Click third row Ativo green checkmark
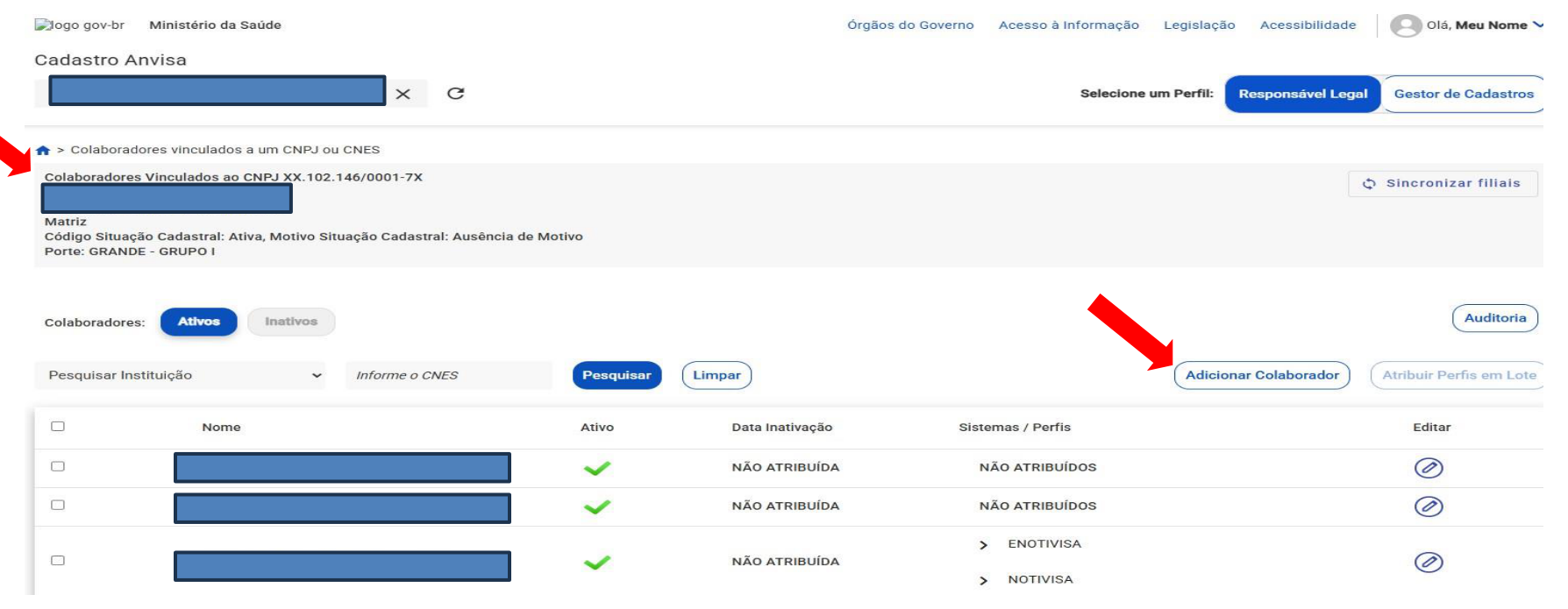Viewport: 1568px width, 609px height. [597, 562]
